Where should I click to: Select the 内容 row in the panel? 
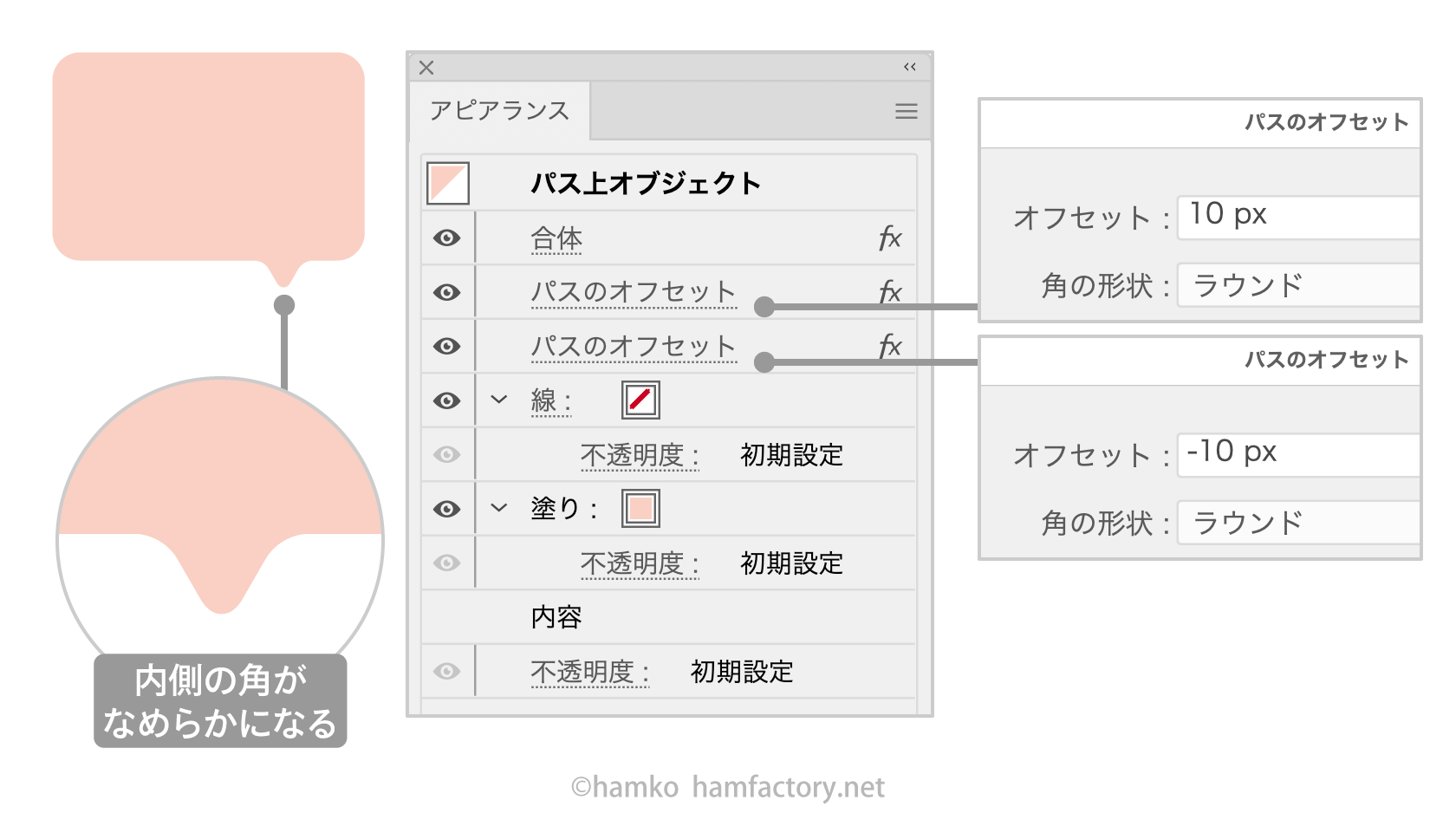tap(556, 617)
